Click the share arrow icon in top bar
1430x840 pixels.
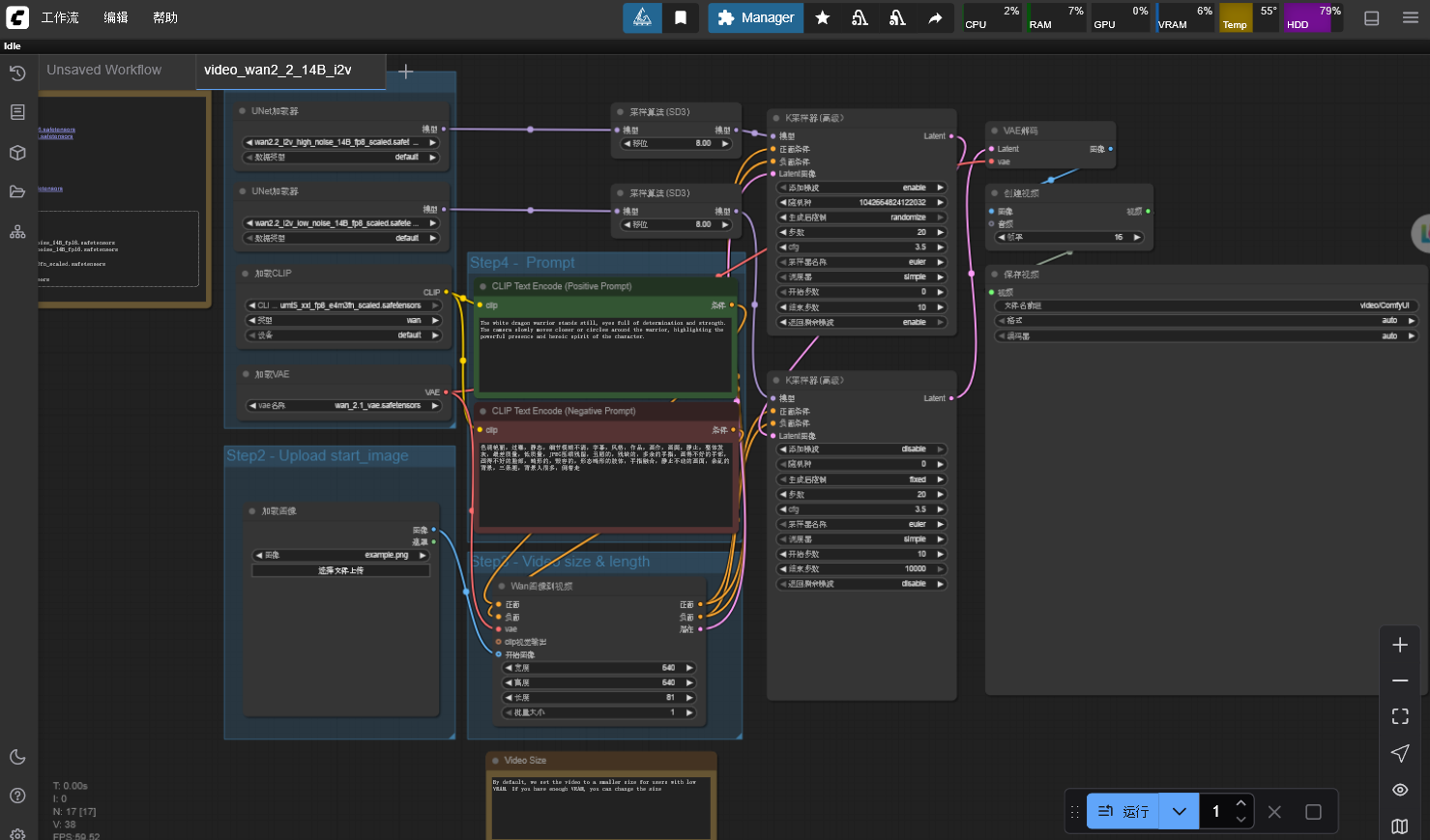[935, 17]
